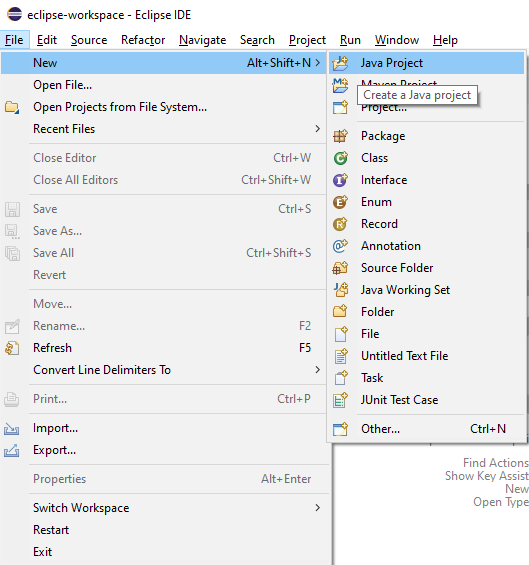The height and width of the screenshot is (565, 529).
Task: Click Show Key Assist hint text
Action: click(x=487, y=476)
